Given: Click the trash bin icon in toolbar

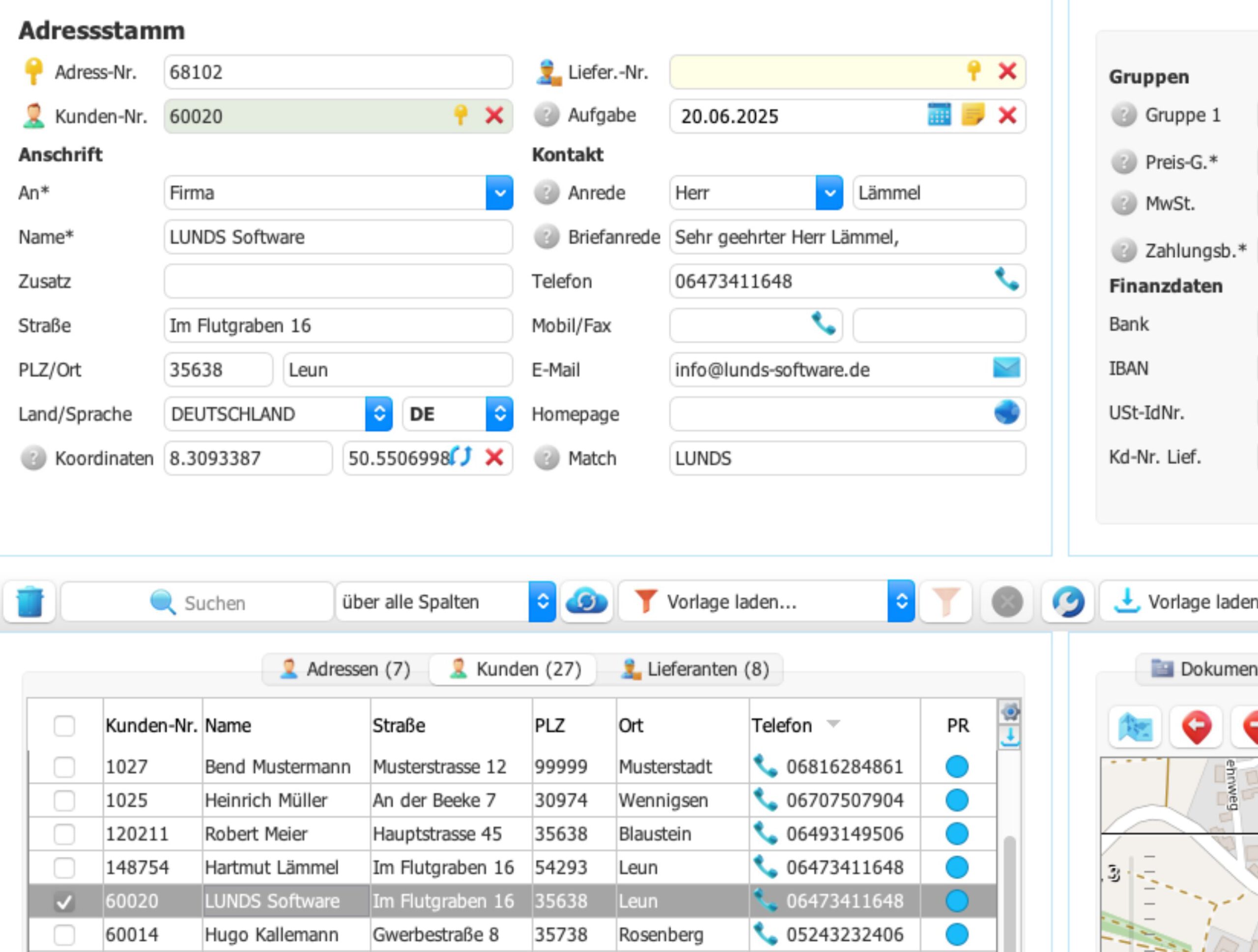Looking at the screenshot, I should point(29,601).
